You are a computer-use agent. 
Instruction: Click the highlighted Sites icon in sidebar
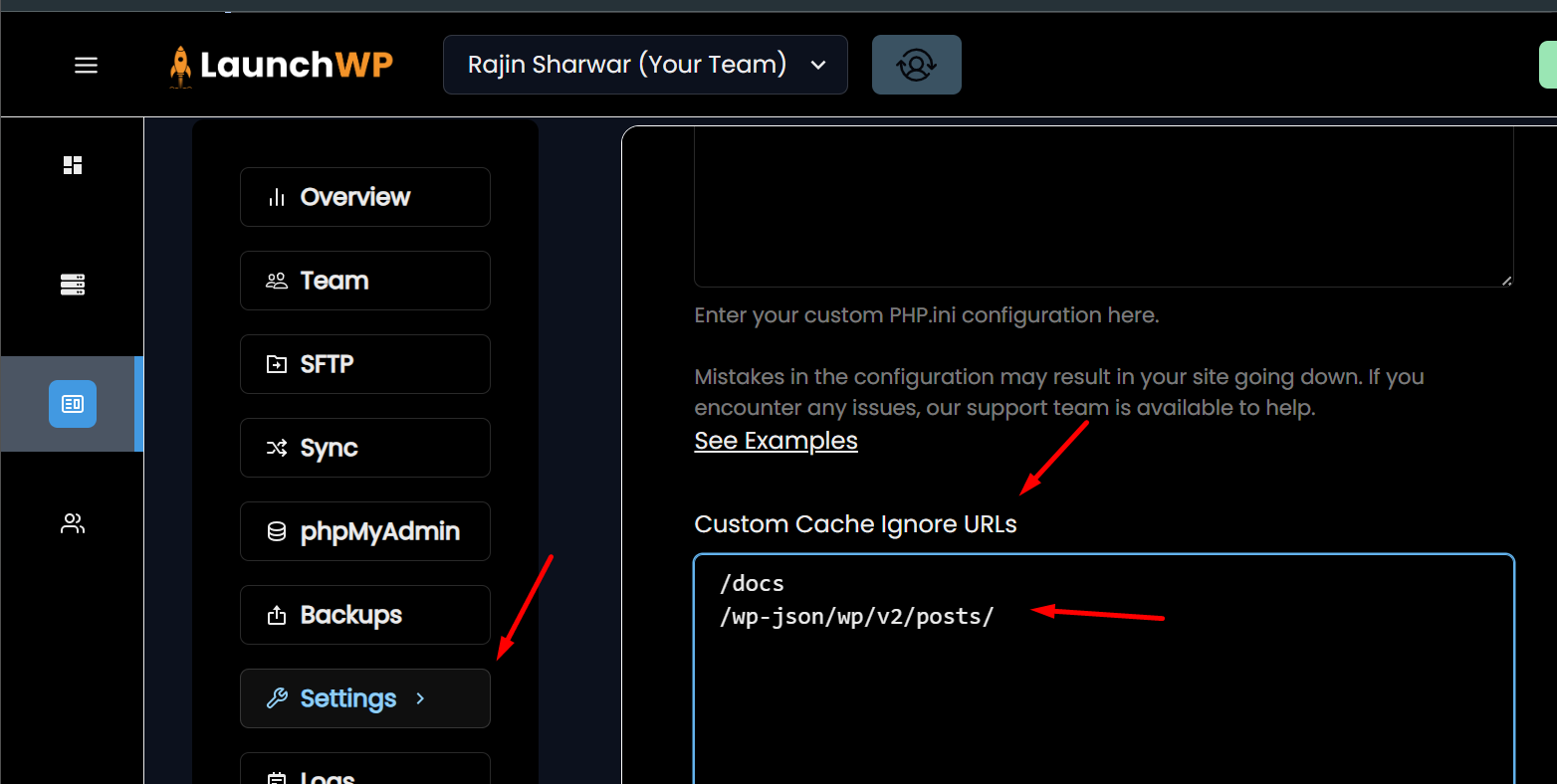(x=72, y=403)
